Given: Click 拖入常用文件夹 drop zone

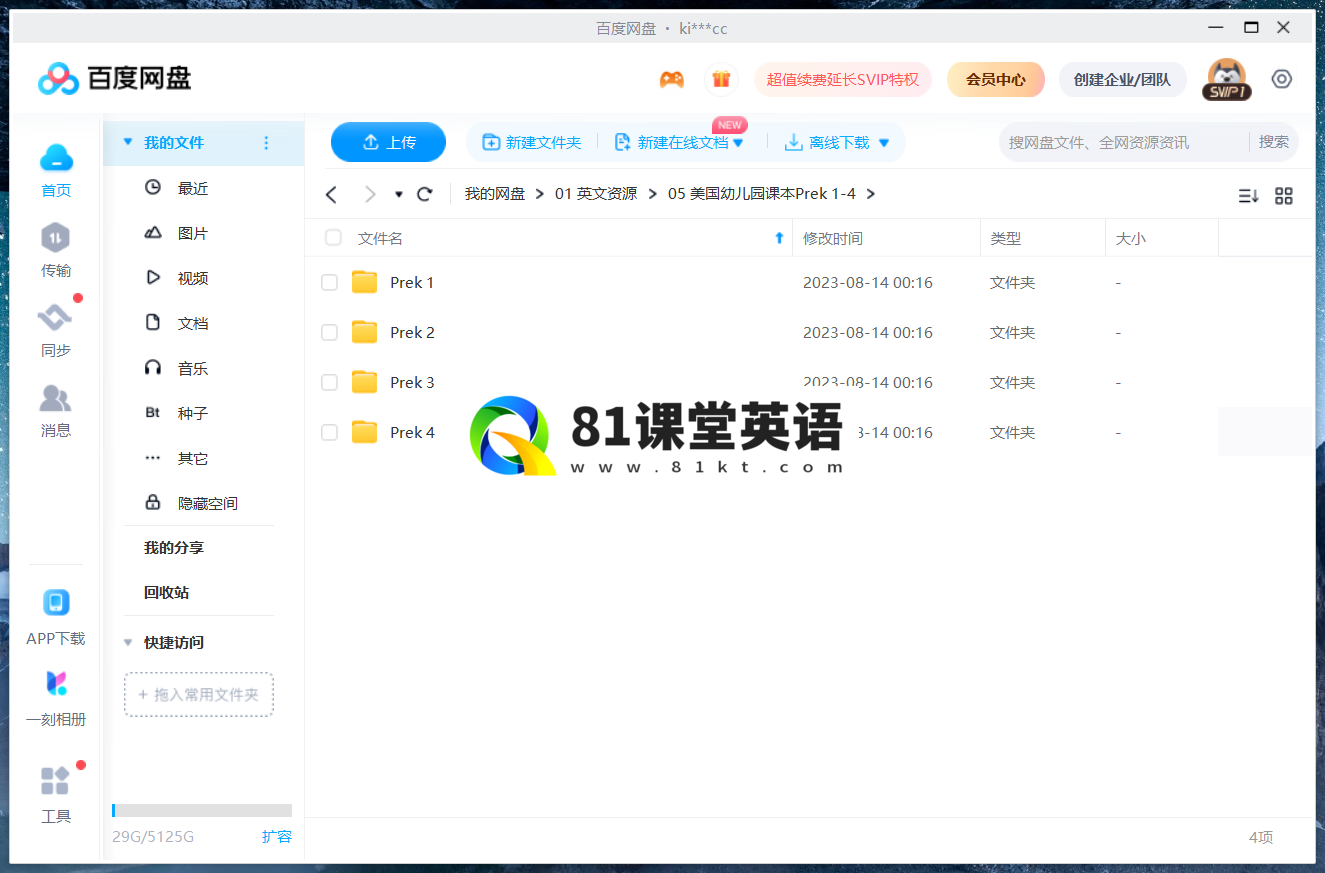Looking at the screenshot, I should [199, 694].
